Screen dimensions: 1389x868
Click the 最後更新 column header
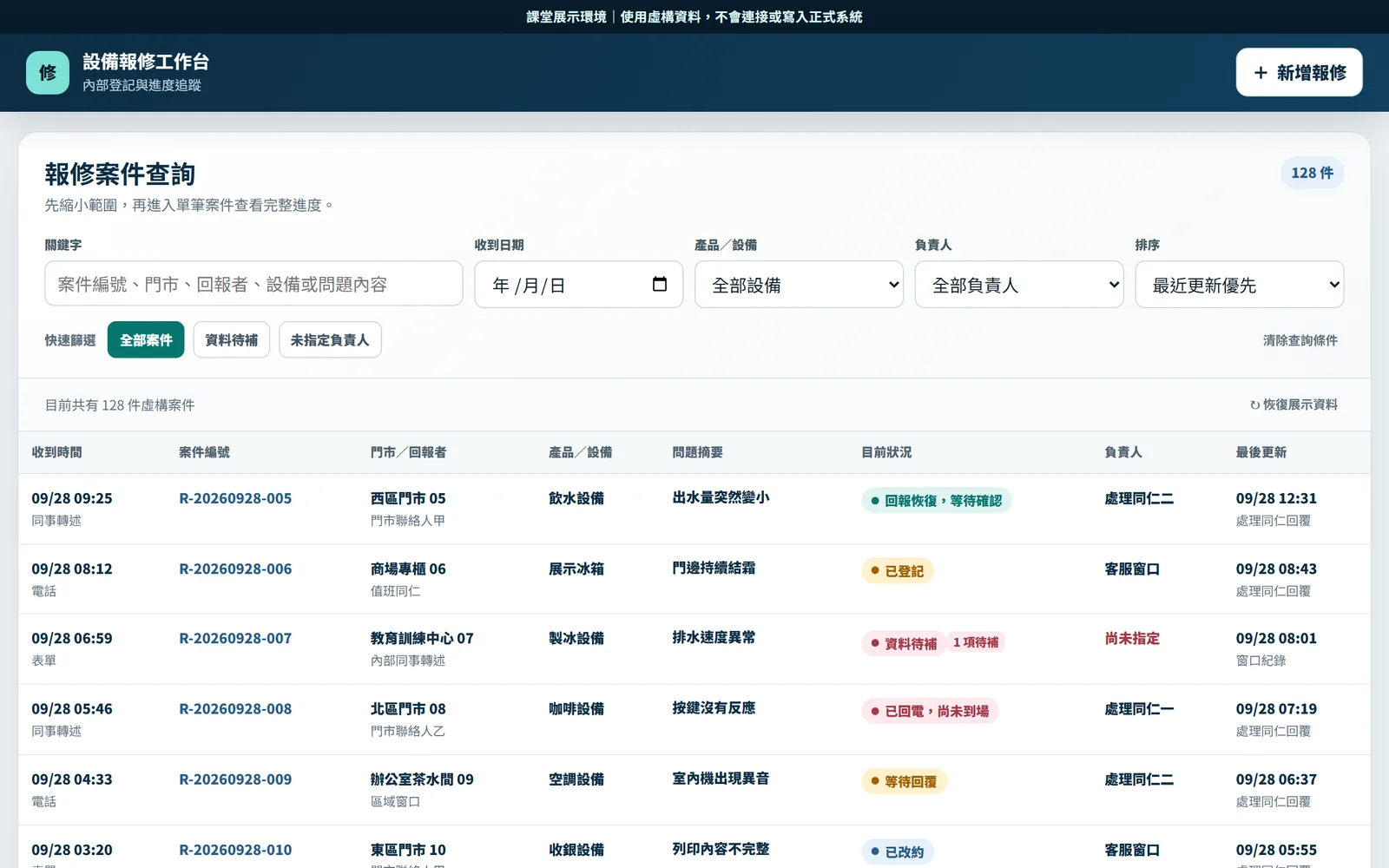point(1261,452)
